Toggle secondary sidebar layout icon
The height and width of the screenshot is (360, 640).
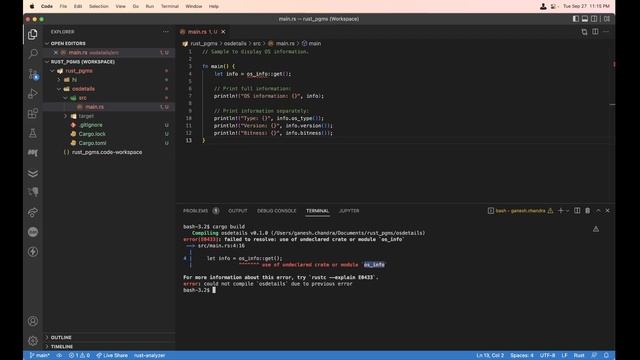(x=594, y=19)
